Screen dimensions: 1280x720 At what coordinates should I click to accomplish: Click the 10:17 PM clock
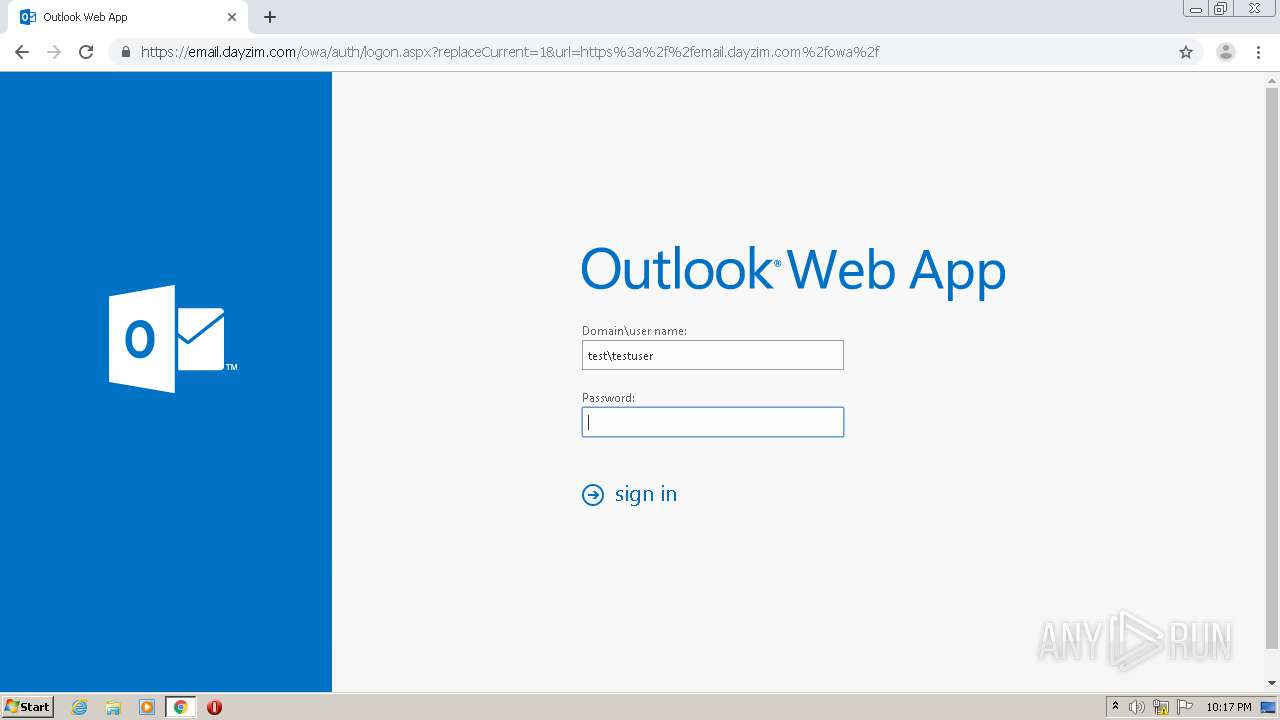click(x=1229, y=707)
